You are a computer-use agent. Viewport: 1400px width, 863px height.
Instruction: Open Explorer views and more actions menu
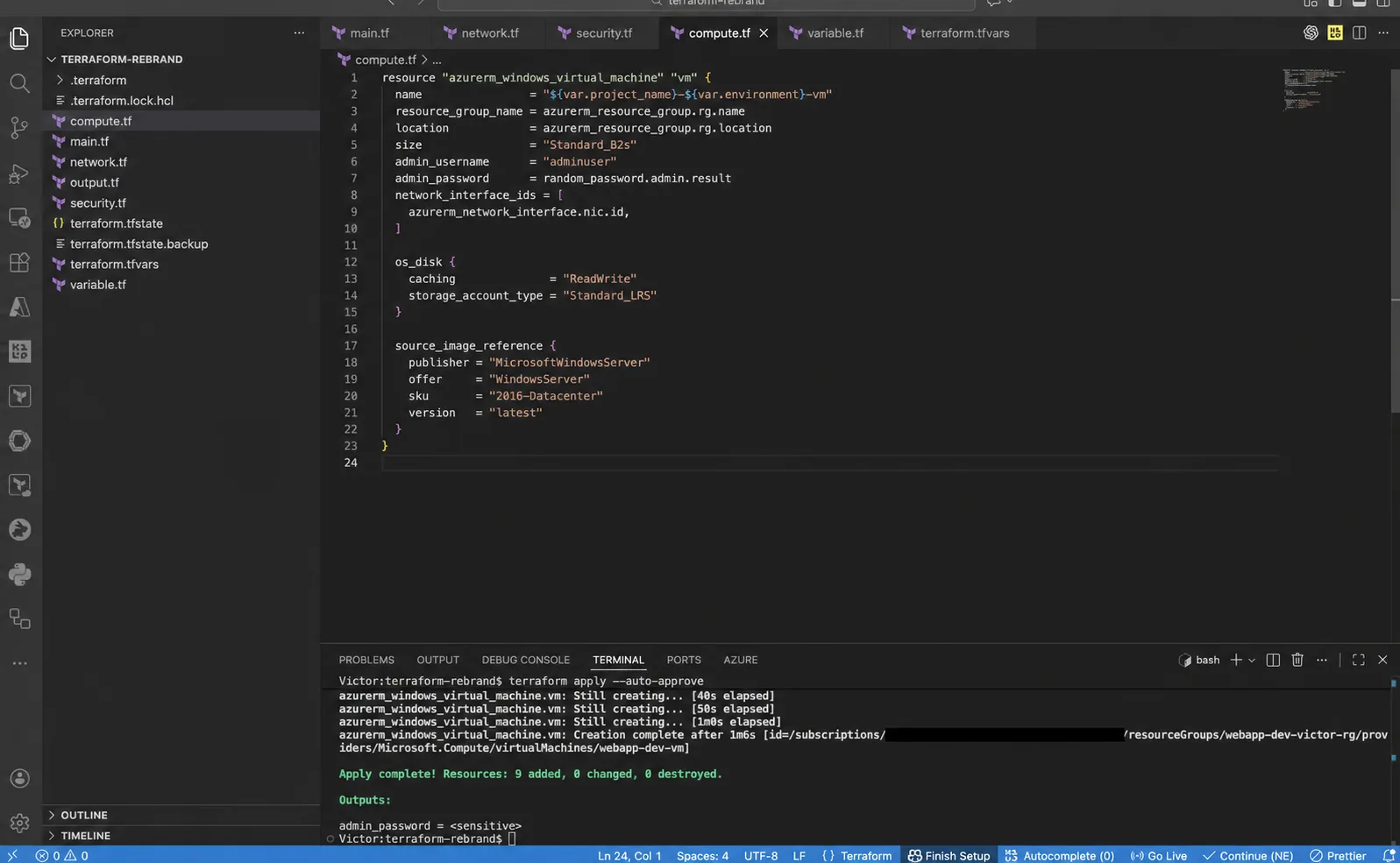pos(299,32)
